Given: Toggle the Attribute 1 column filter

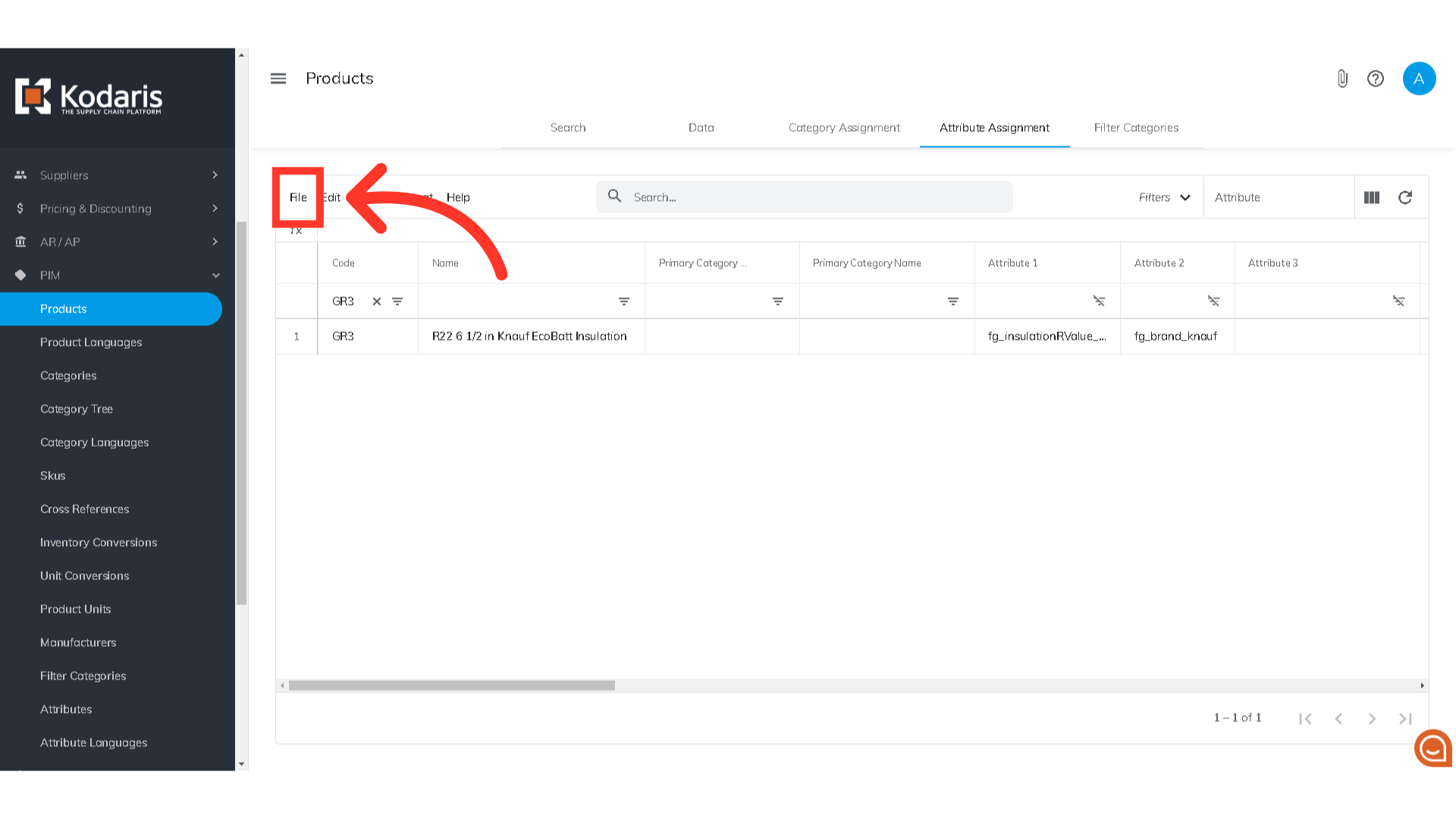Looking at the screenshot, I should [x=1099, y=302].
